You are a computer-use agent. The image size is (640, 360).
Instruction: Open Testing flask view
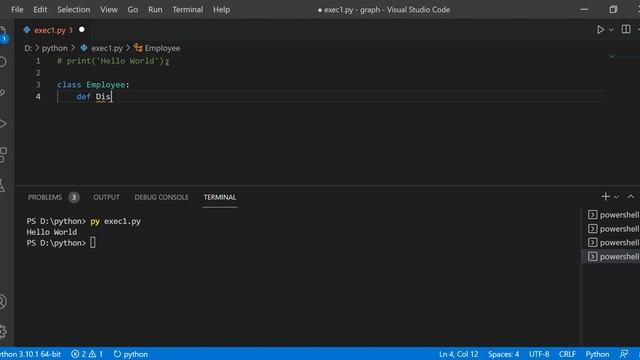tap(3, 185)
